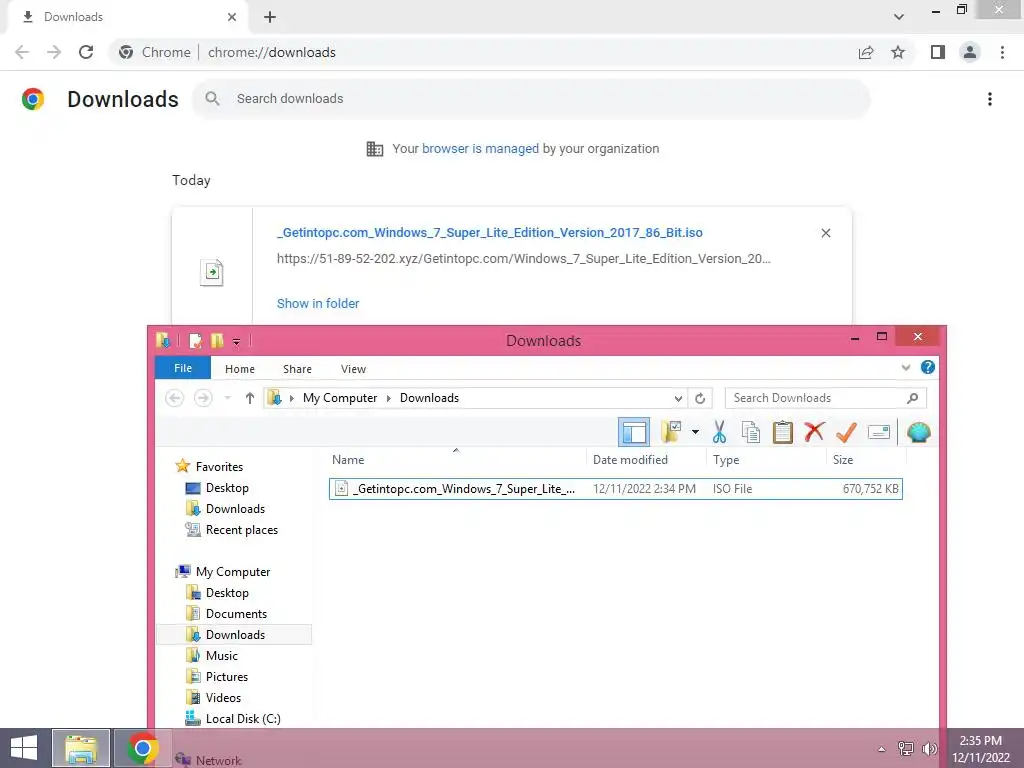Open Chrome profile avatar menu
The height and width of the screenshot is (768, 1024).
[x=970, y=52]
